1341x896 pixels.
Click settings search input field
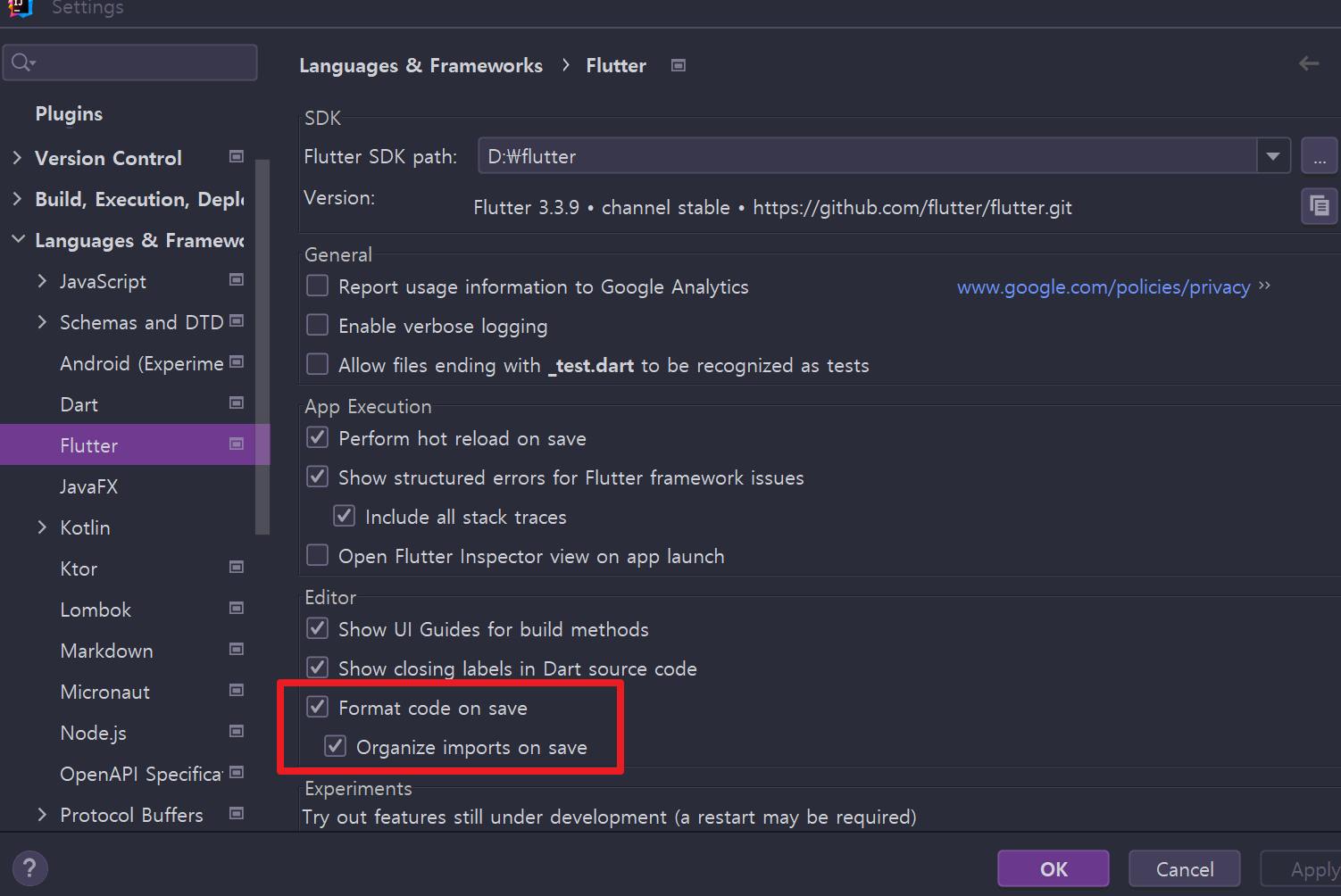tap(130, 62)
